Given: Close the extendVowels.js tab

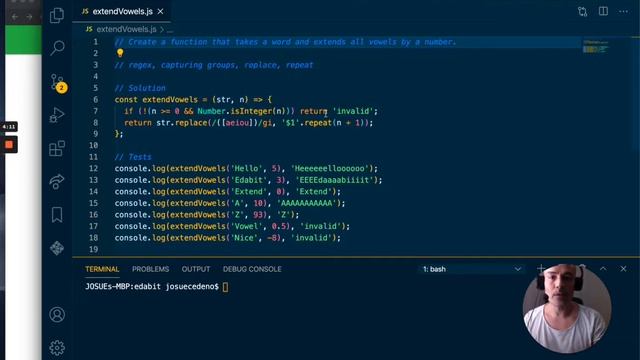Looking at the screenshot, I should click(x=160, y=11).
